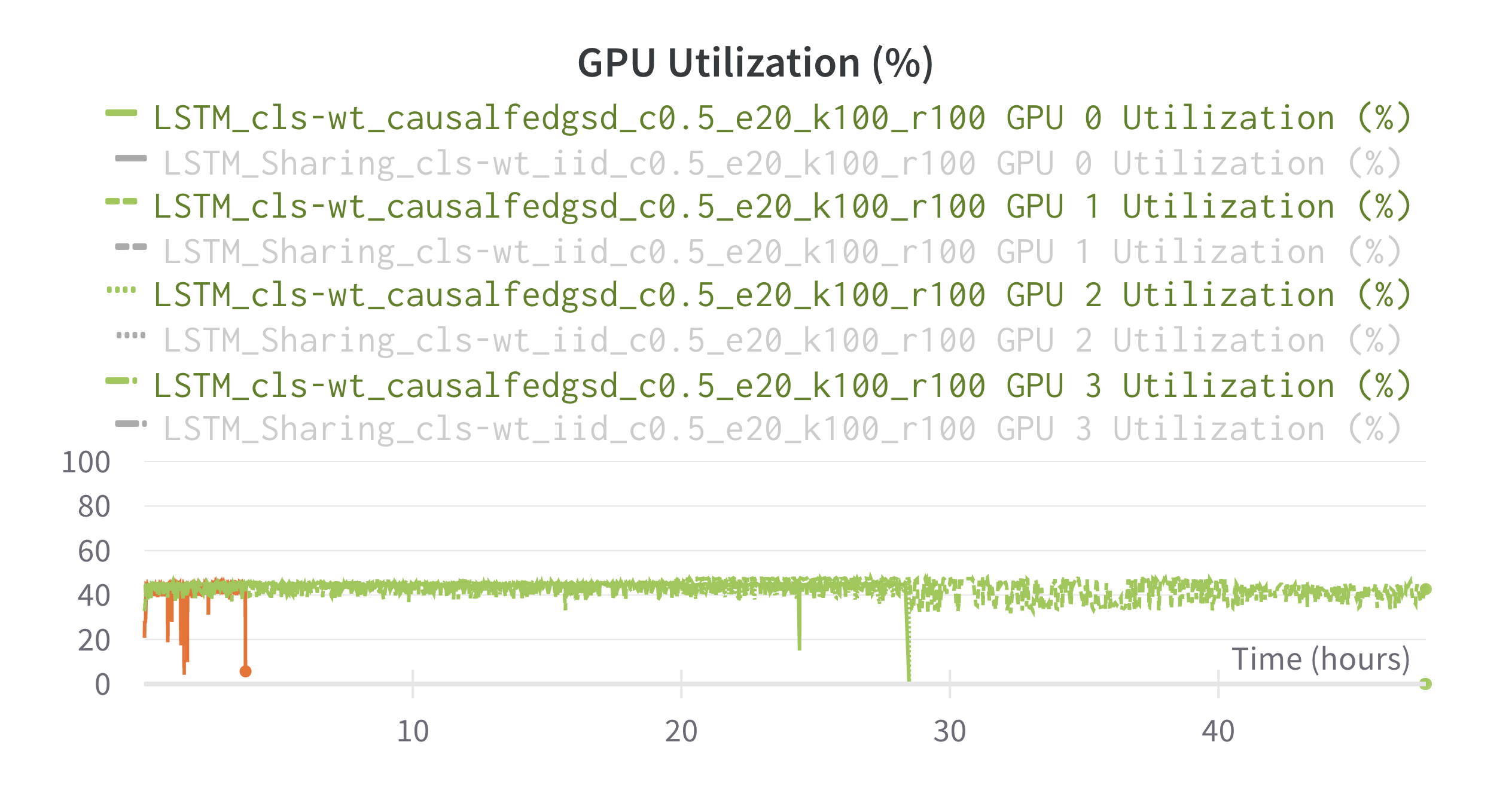This screenshot has width=1512, height=794.
Task: Click the solid gray LSTM_Sharing GPU 0 legend swatch
Action: [130, 158]
